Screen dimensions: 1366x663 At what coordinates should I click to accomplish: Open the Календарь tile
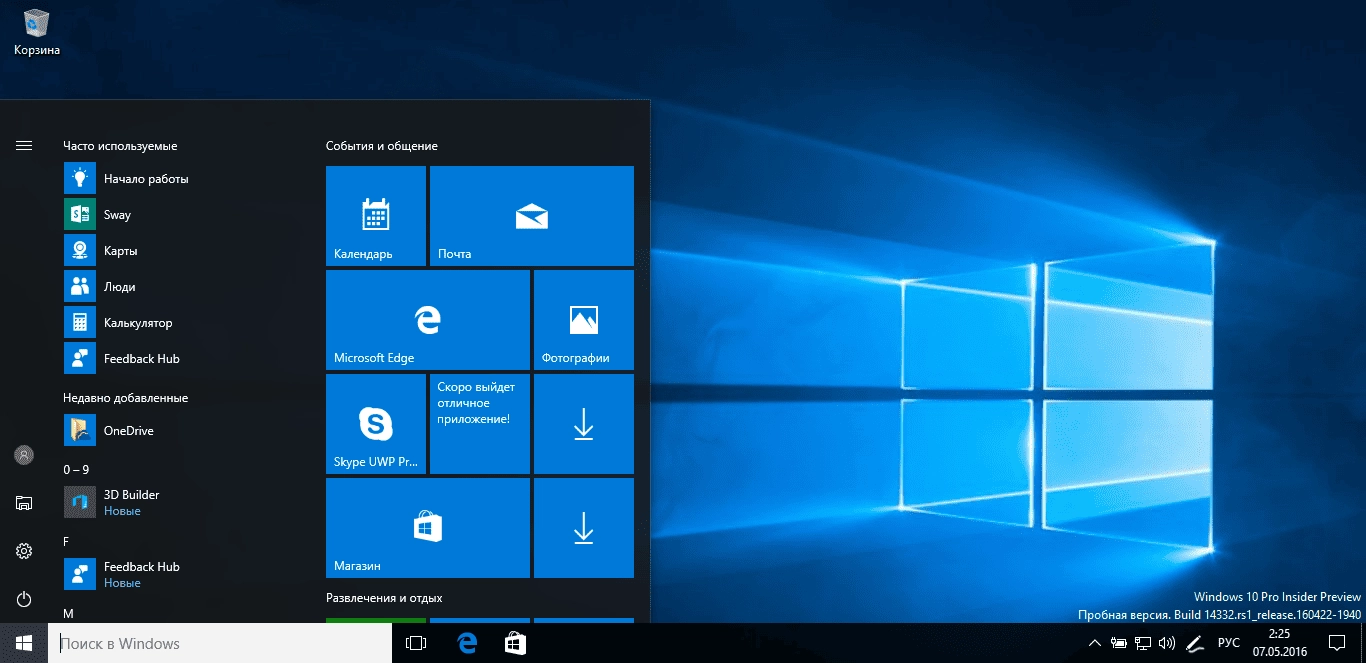tap(376, 216)
